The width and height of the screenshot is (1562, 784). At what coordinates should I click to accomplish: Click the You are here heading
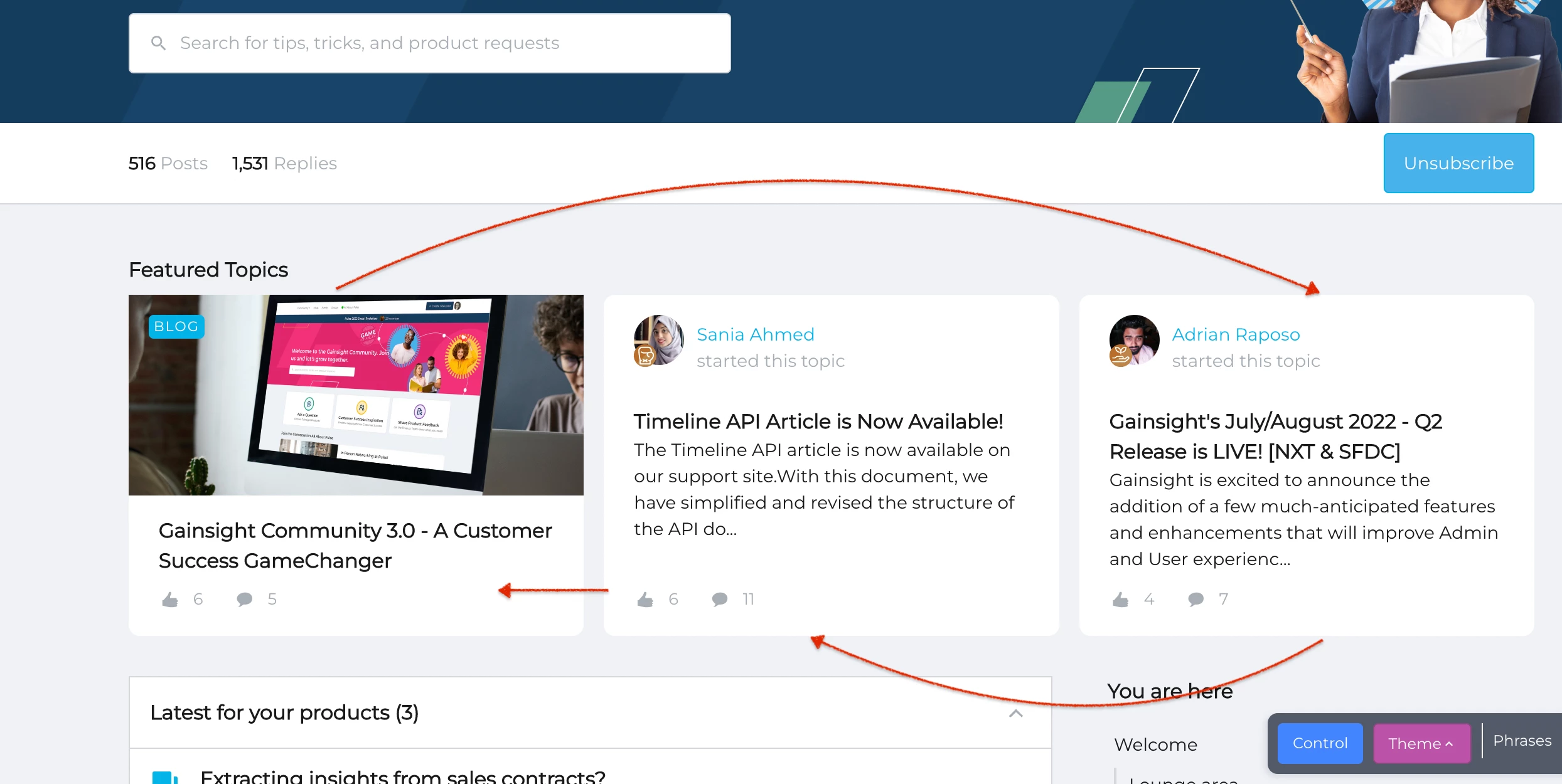click(x=1170, y=691)
